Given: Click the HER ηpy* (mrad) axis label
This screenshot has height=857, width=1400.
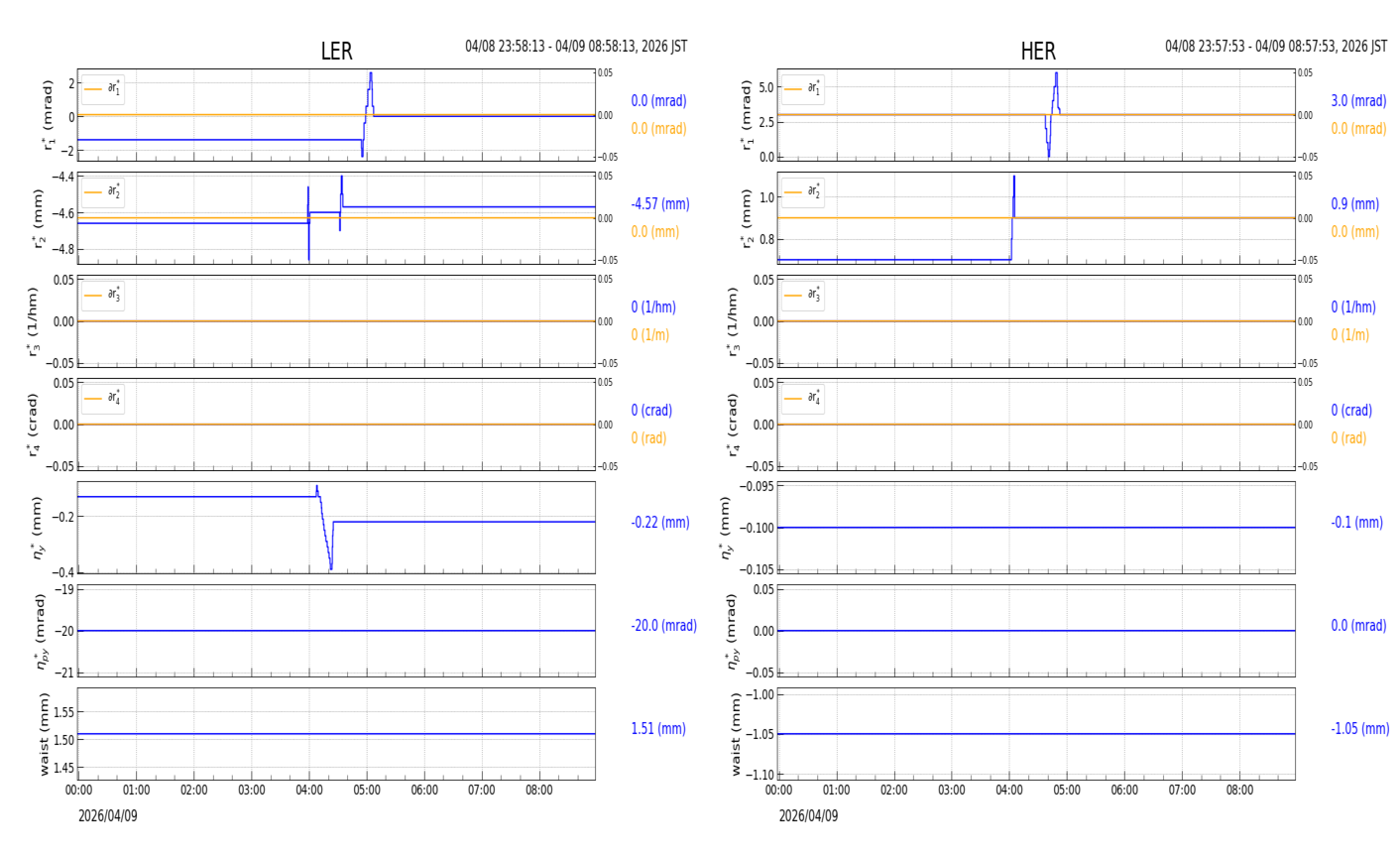Looking at the screenshot, I should pyautogui.click(x=735, y=631).
